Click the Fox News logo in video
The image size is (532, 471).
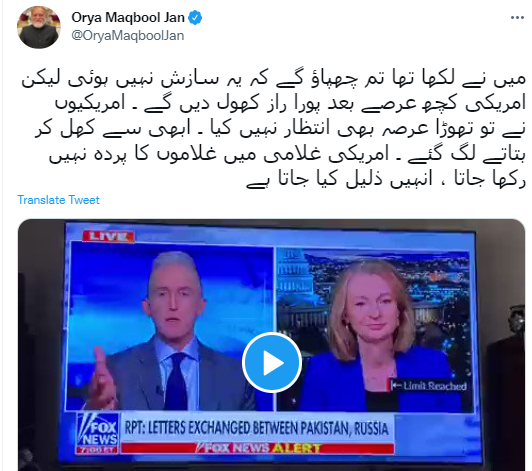tap(98, 430)
